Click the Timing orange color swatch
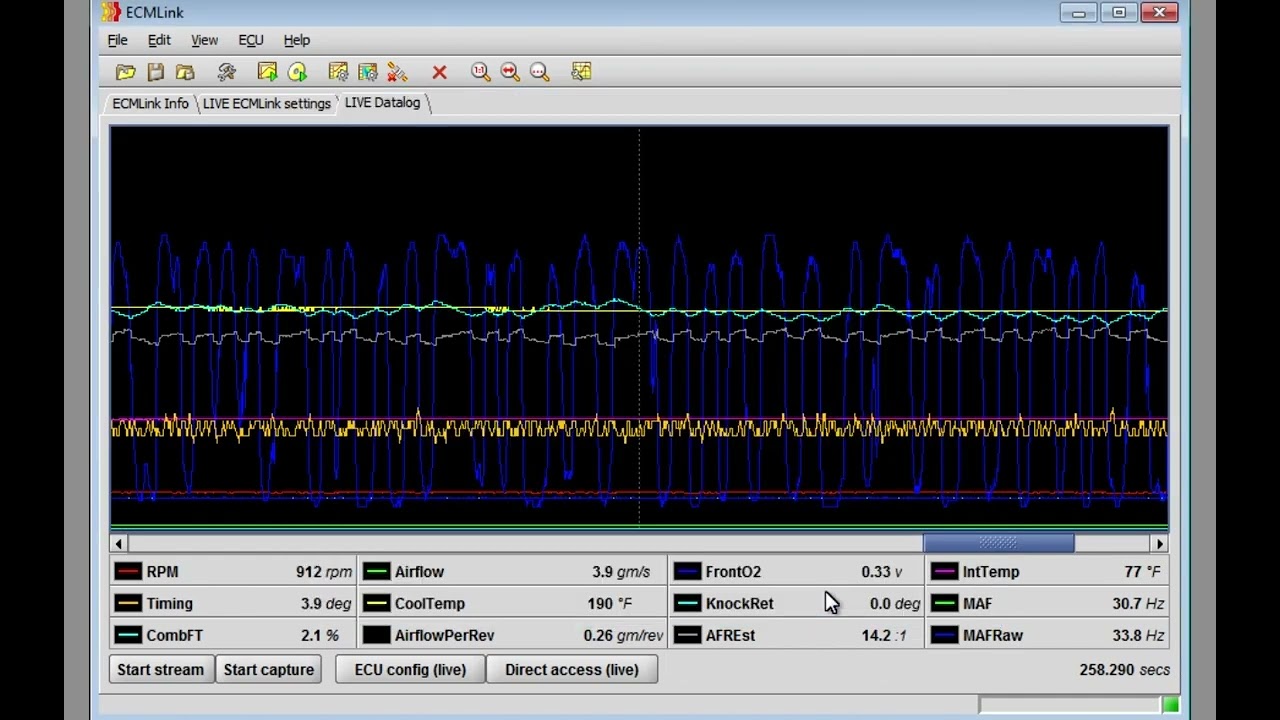 coord(128,604)
